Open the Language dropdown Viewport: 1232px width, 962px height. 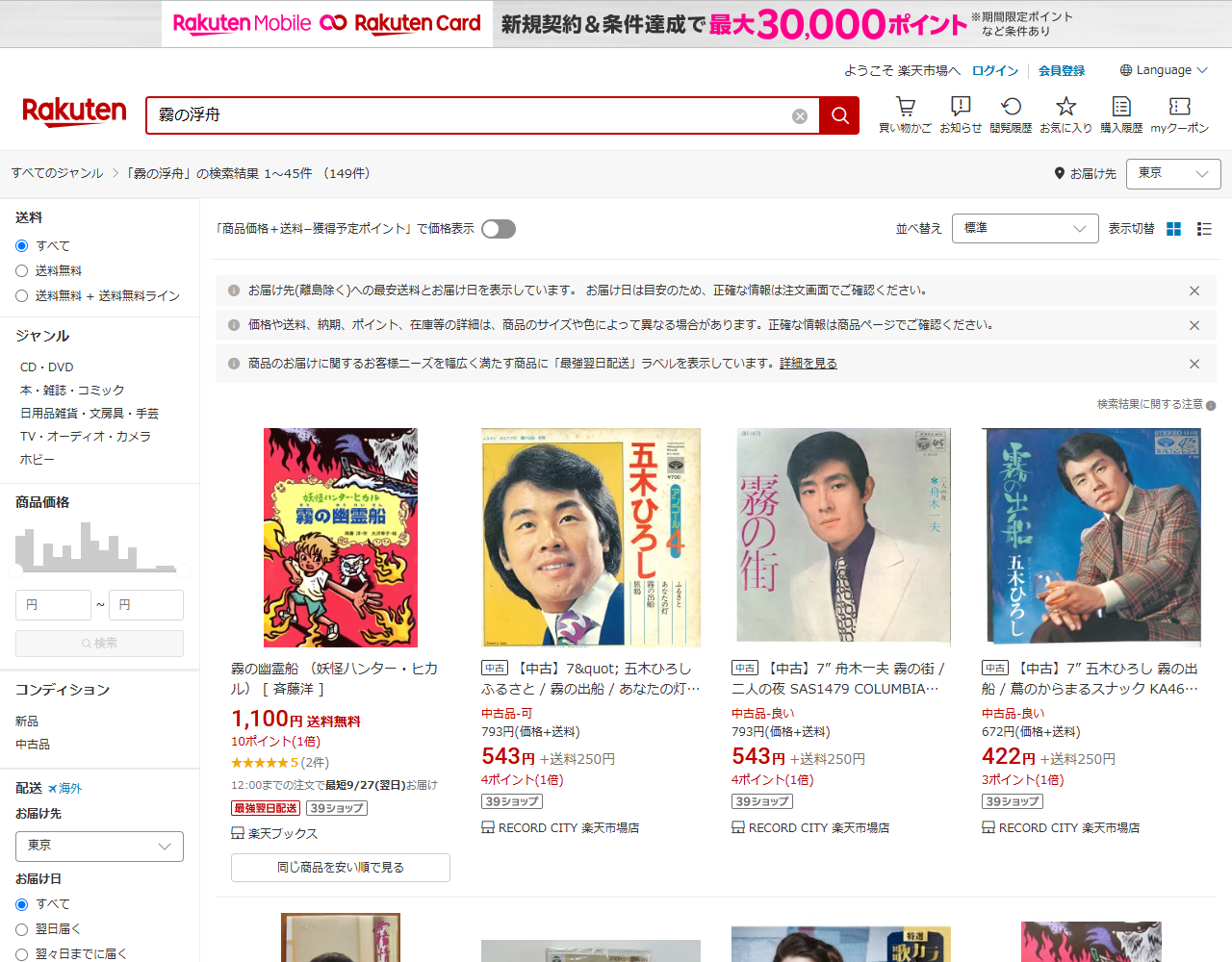pyautogui.click(x=1164, y=70)
